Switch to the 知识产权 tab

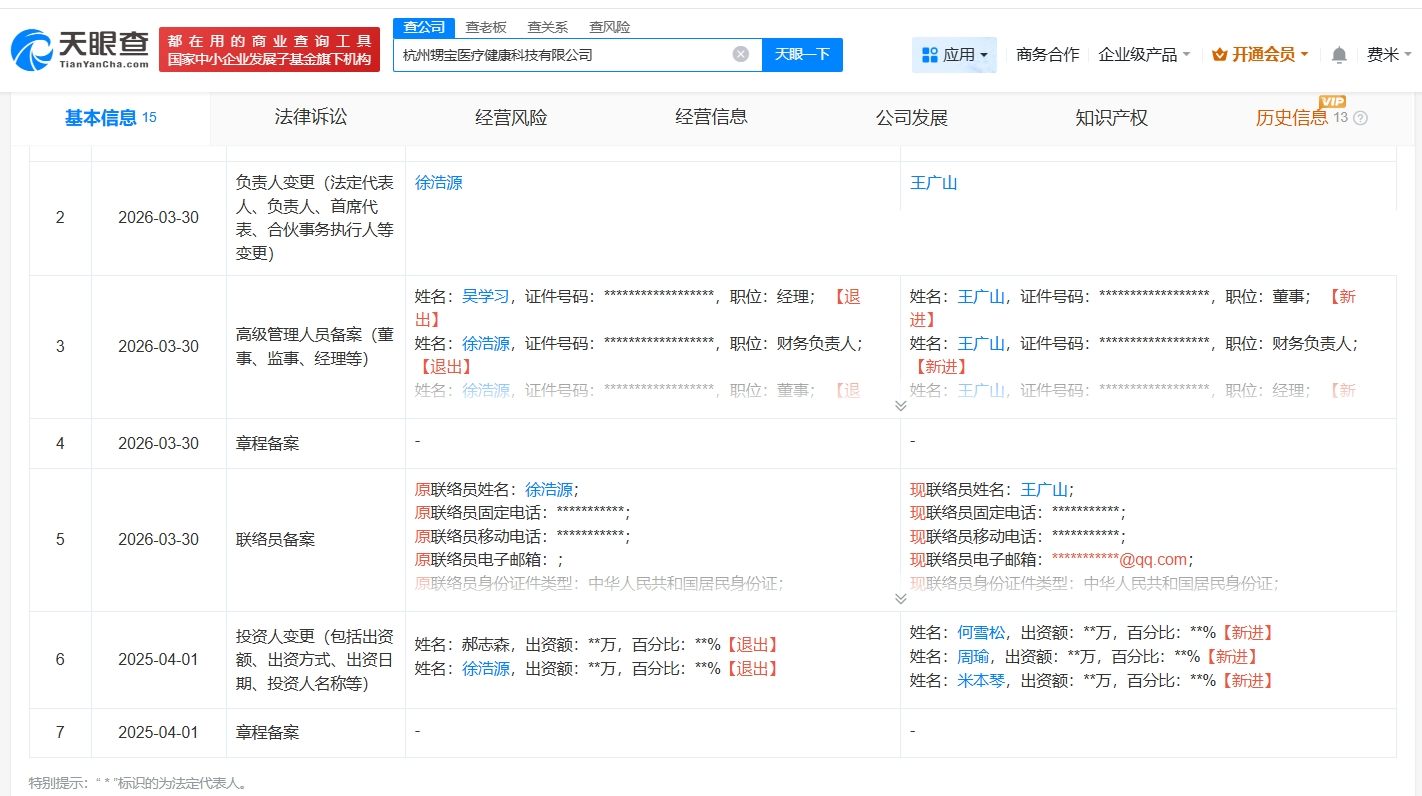[x=1111, y=118]
